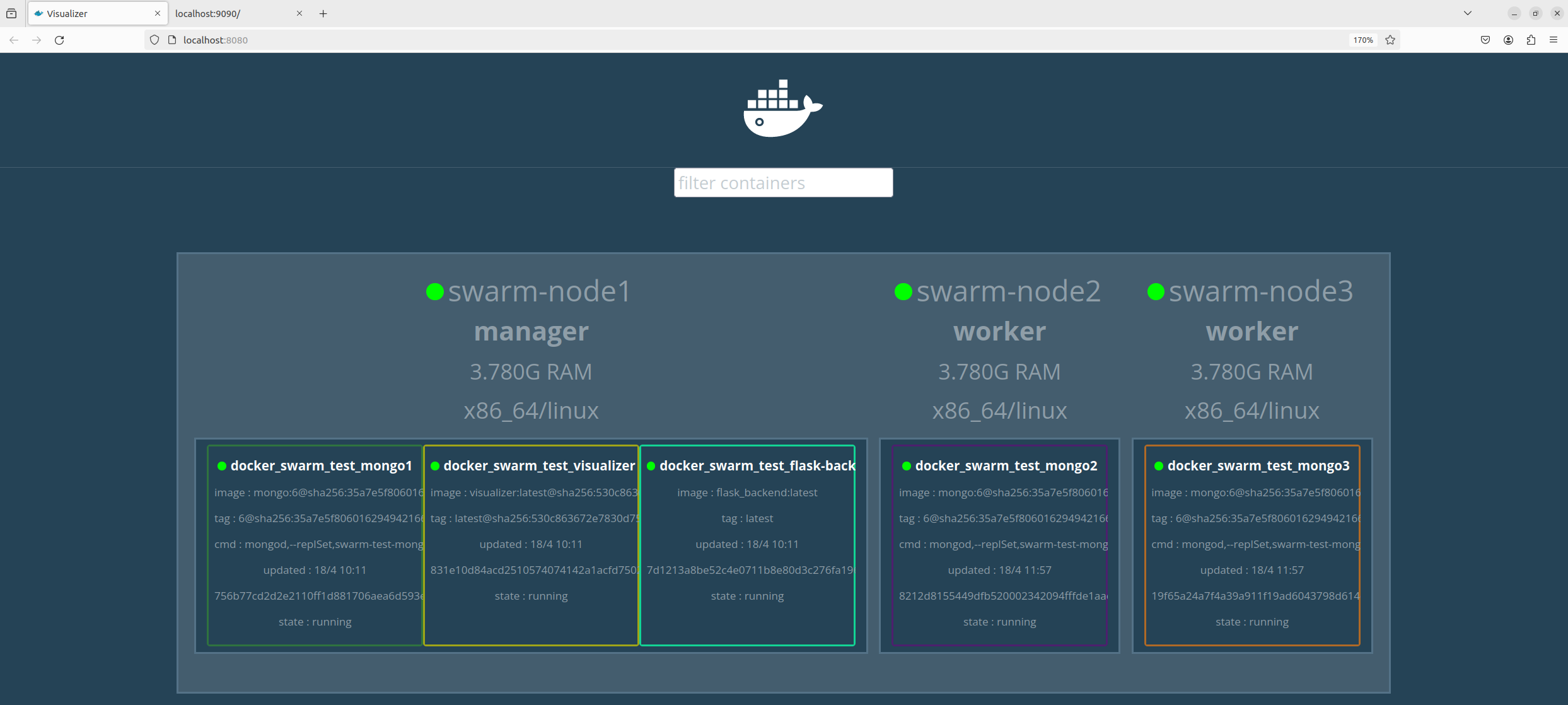1568x705 pixels.
Task: Close the localhost:9090/ tab
Action: coord(299,13)
